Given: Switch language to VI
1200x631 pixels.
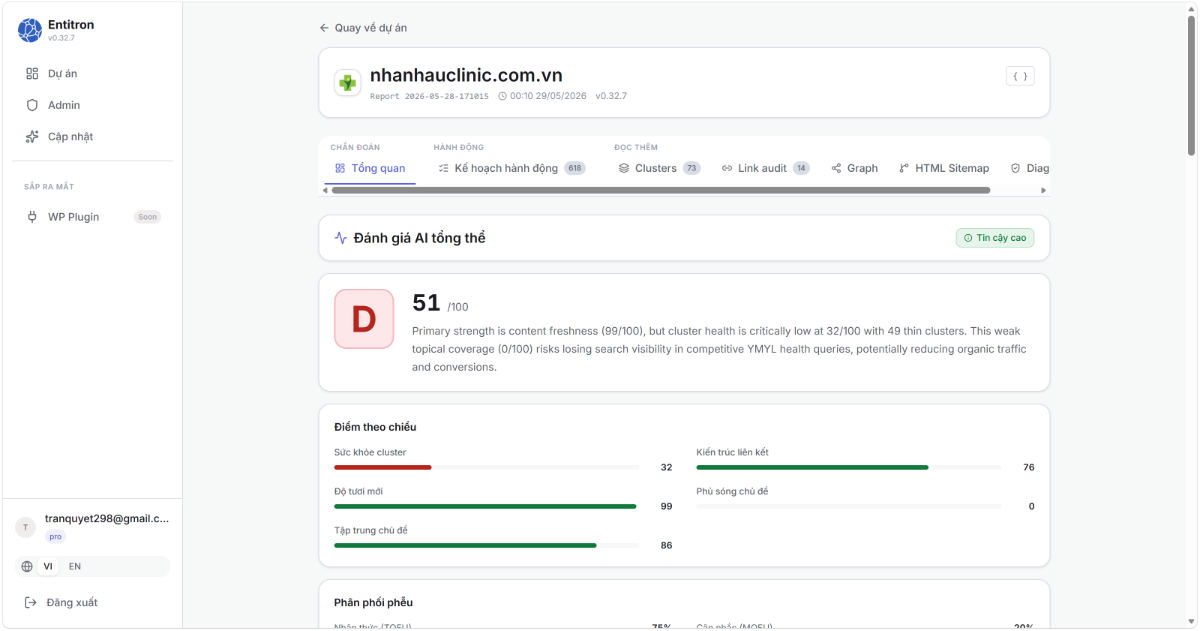Looking at the screenshot, I should click(x=48, y=566).
